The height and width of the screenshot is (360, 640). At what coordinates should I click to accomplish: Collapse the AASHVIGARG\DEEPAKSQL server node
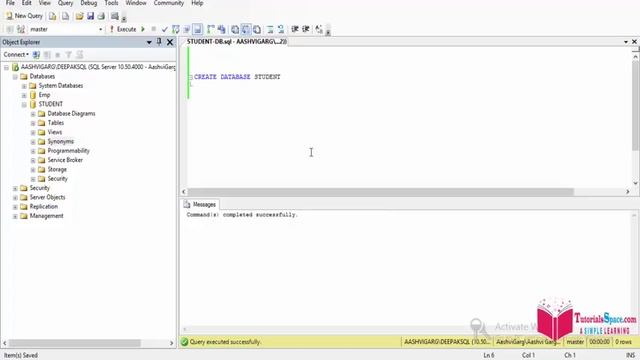[6, 67]
